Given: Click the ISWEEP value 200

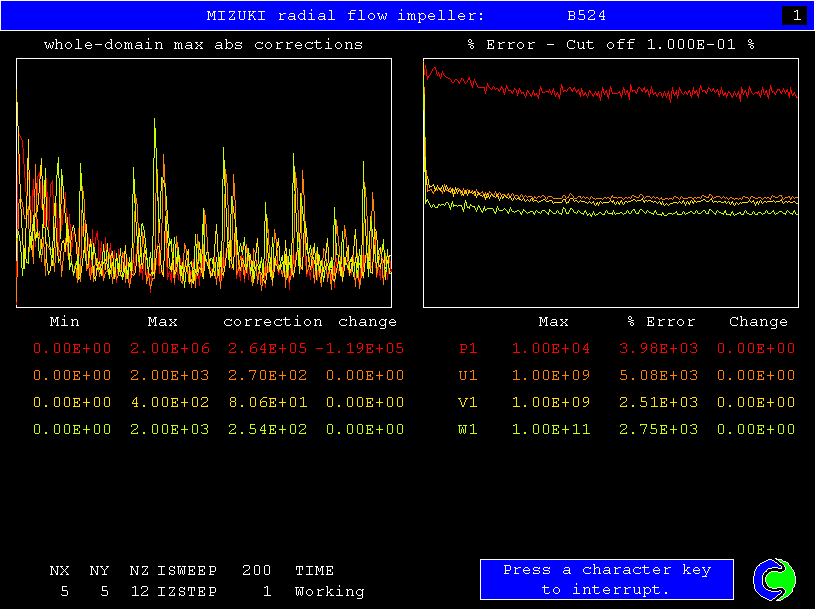Looking at the screenshot, I should click(x=257, y=571).
